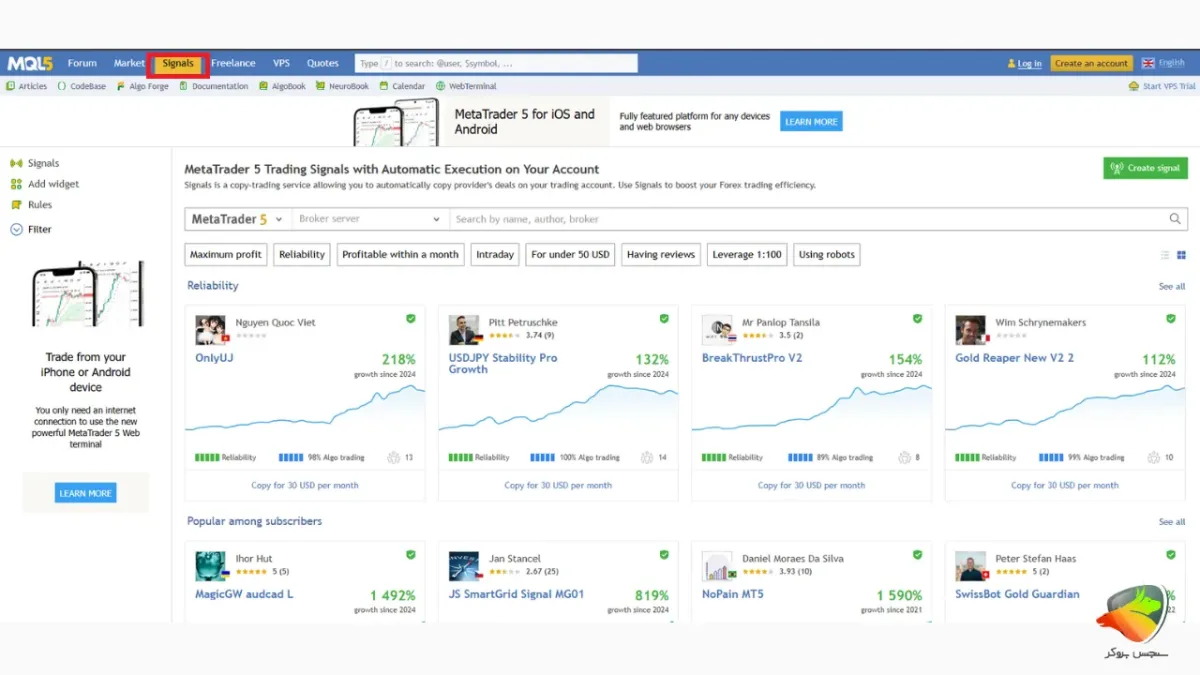1200x675 pixels.
Task: Open MagicGW audcad L signal
Action: (244, 594)
